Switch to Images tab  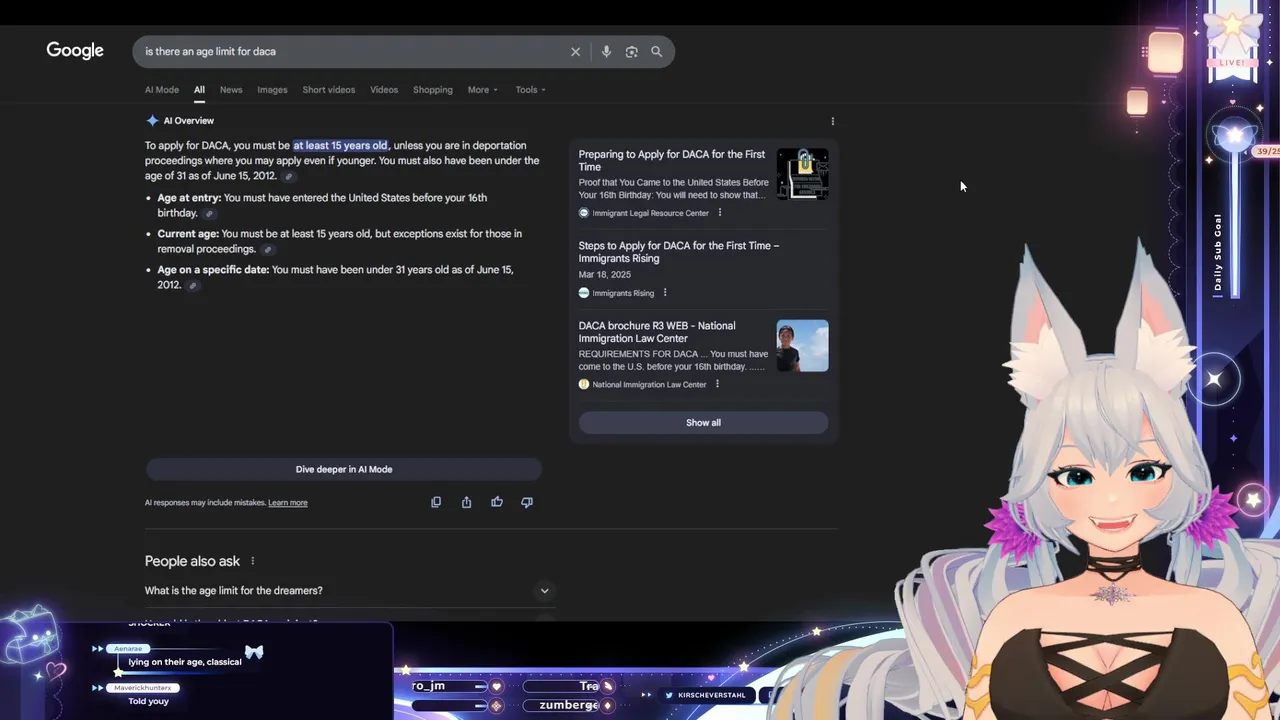pos(272,90)
